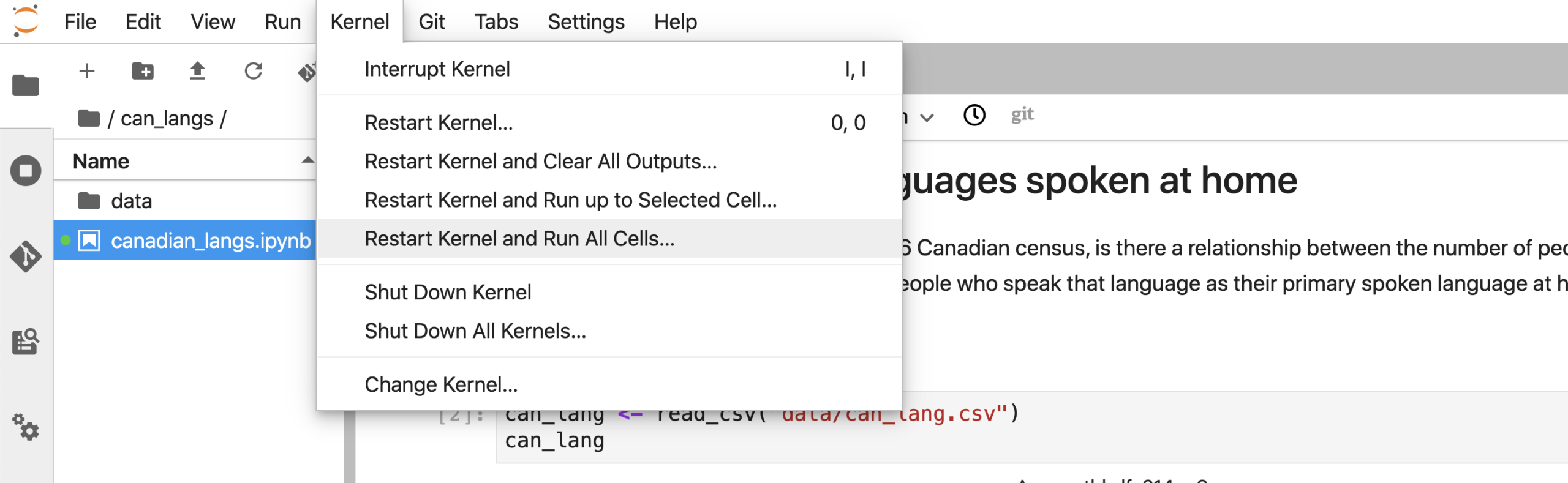Open the data folder

tap(131, 201)
